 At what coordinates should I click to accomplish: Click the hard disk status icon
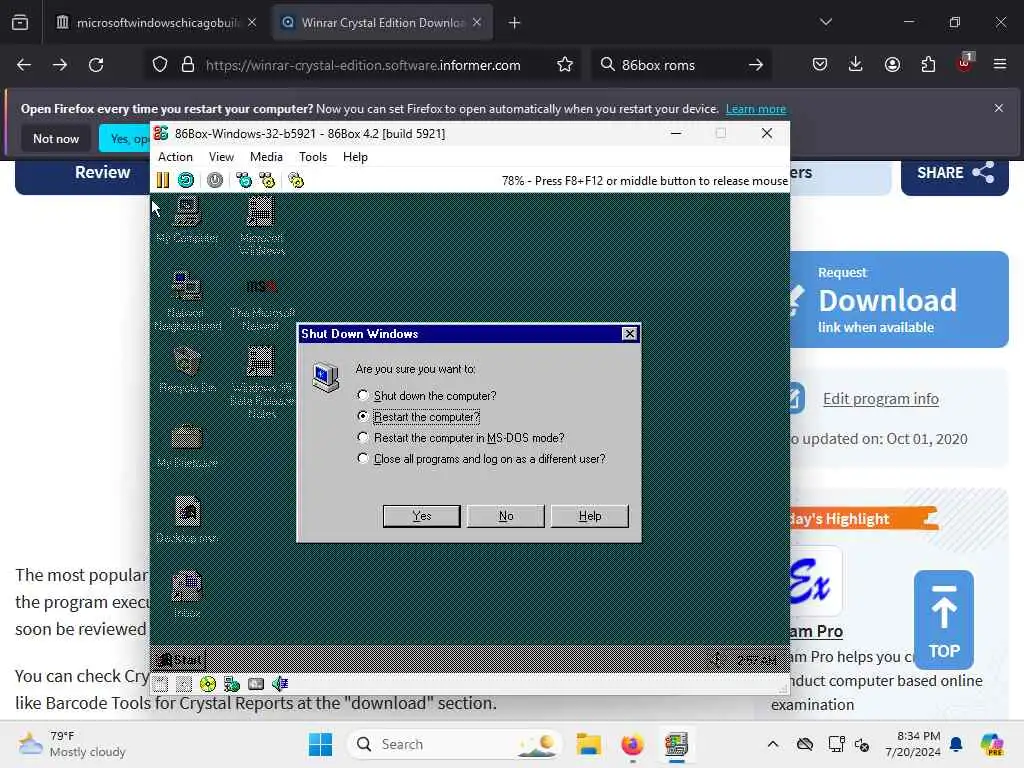pos(256,684)
